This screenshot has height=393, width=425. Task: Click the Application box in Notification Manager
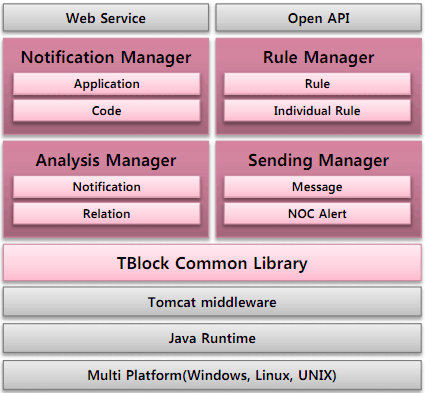(x=107, y=84)
